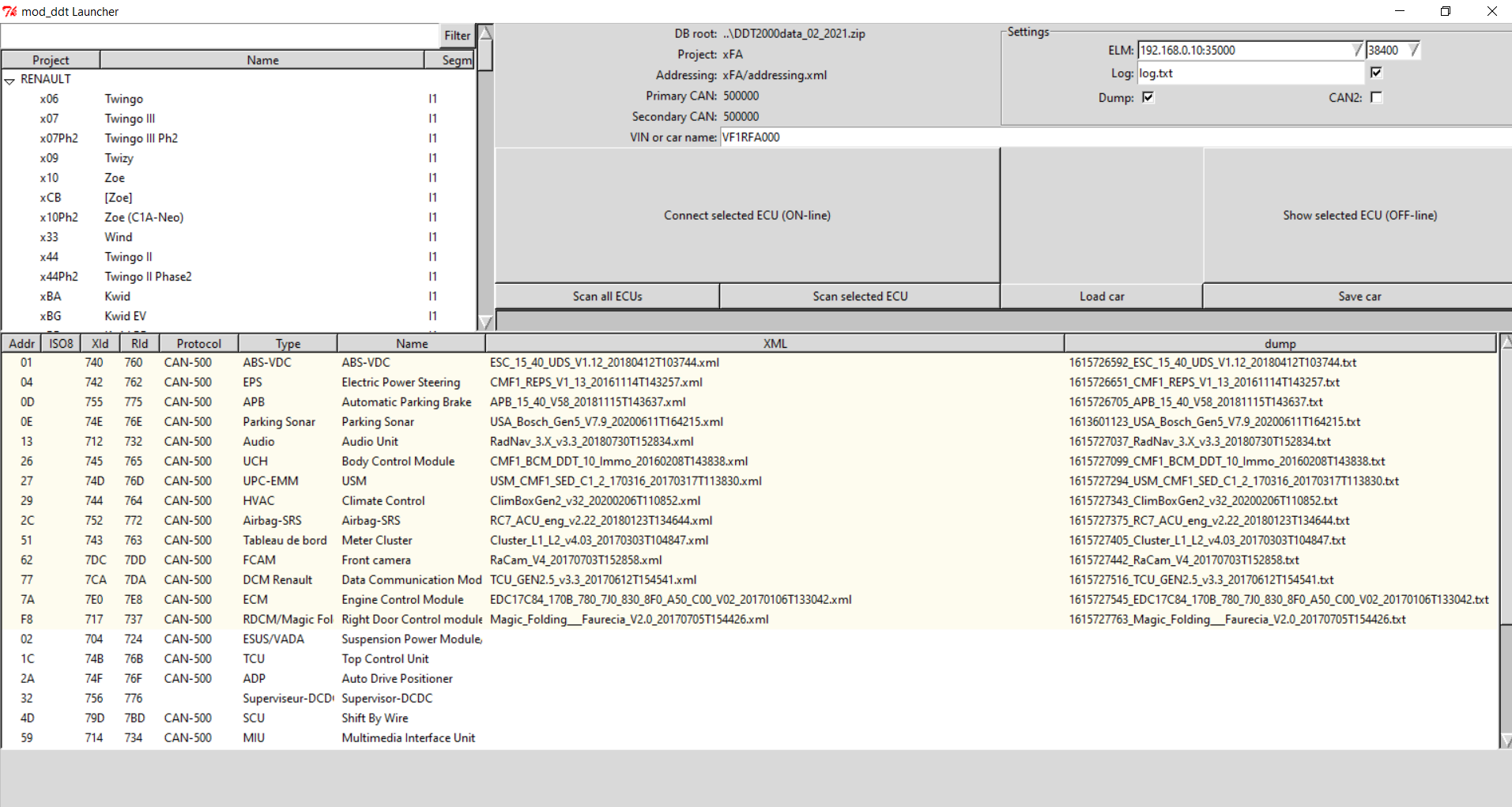Sort by the Project column header

[x=51, y=60]
